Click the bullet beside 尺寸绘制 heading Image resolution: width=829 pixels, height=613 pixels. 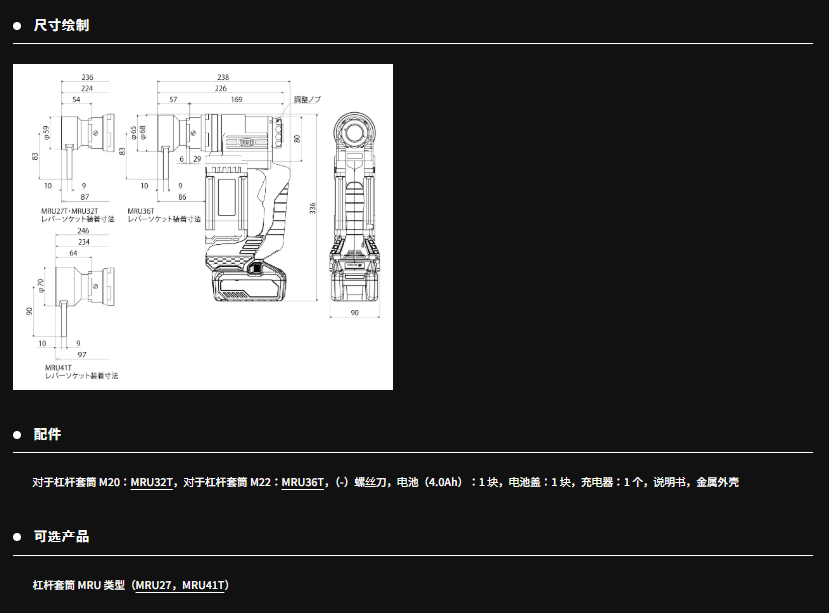point(17,25)
